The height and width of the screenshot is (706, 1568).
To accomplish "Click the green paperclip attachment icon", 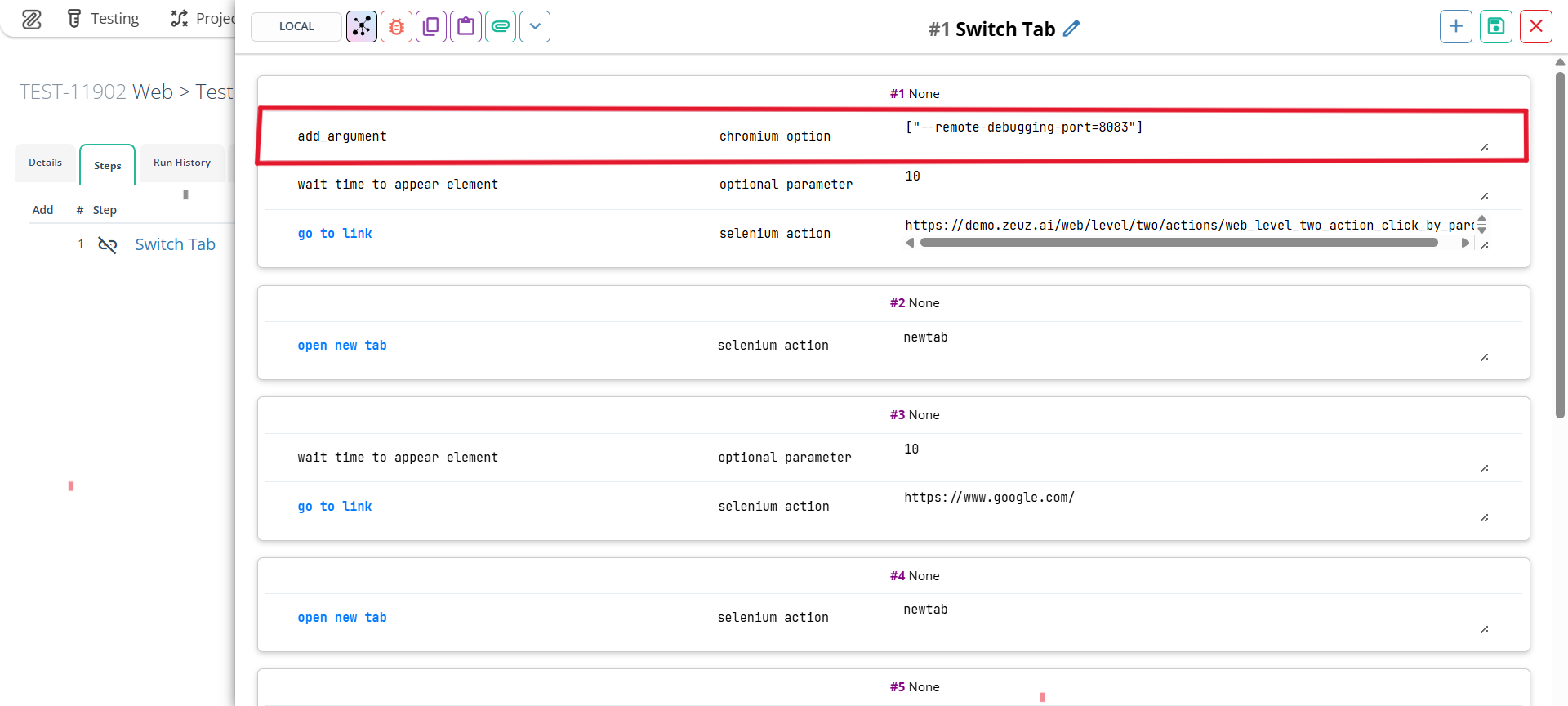I will coord(500,26).
